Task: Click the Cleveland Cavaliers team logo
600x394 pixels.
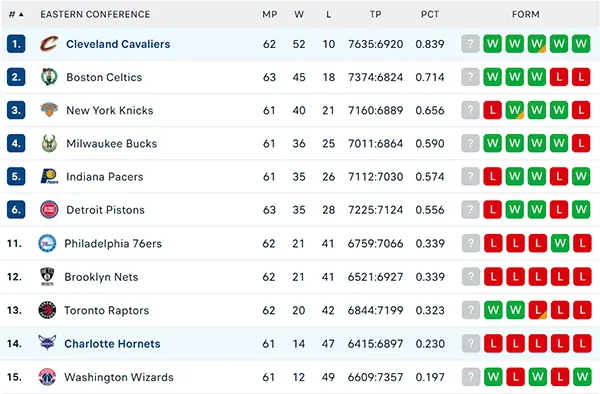Action: [49, 44]
